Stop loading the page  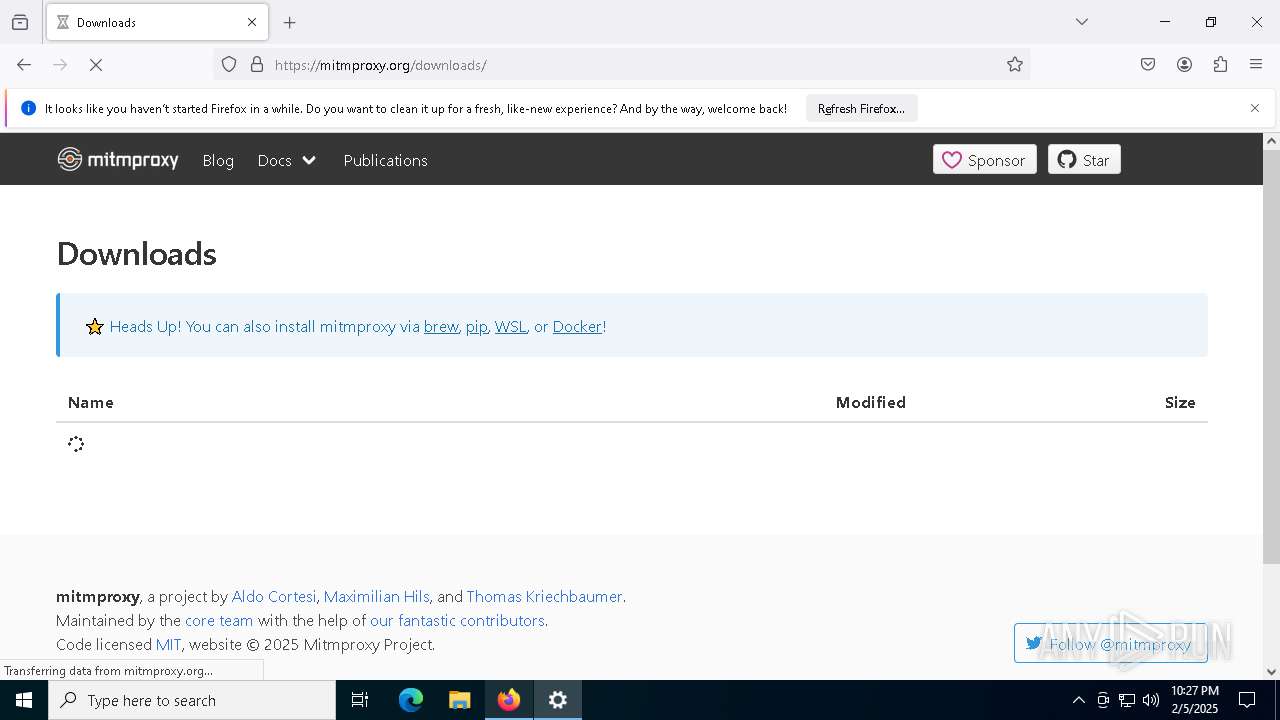click(x=96, y=65)
